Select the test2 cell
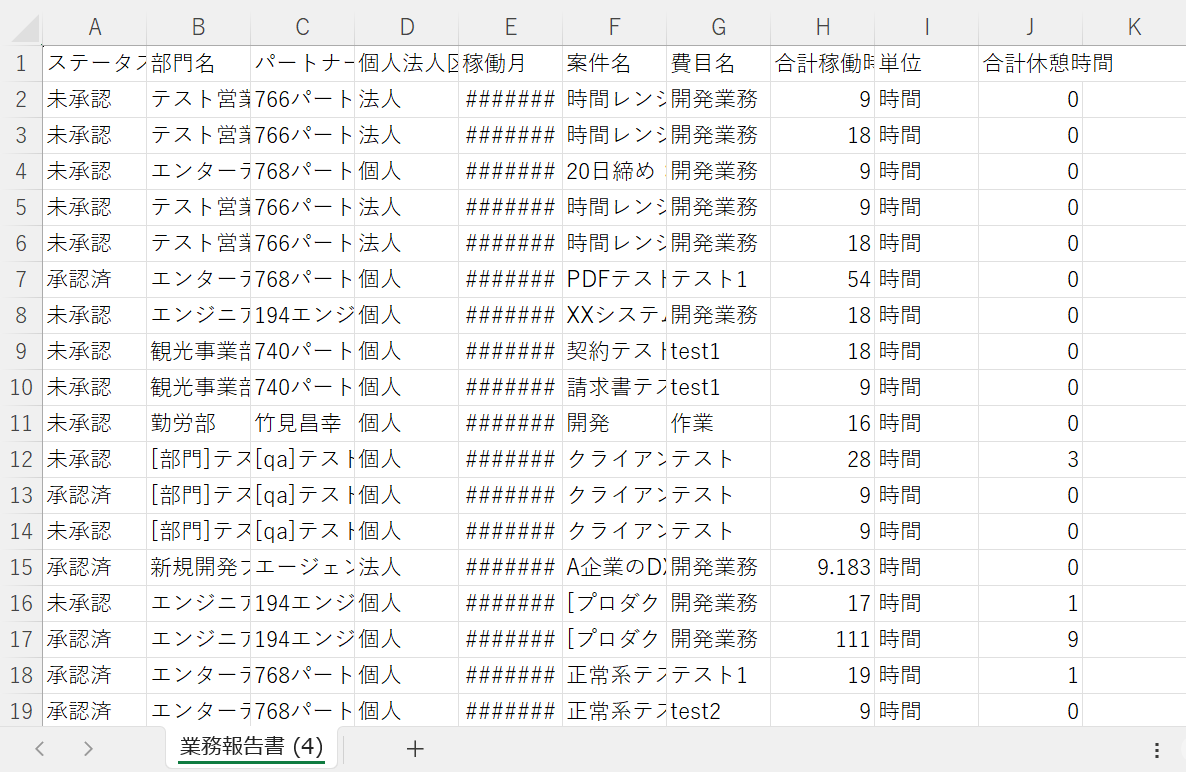 (x=719, y=712)
